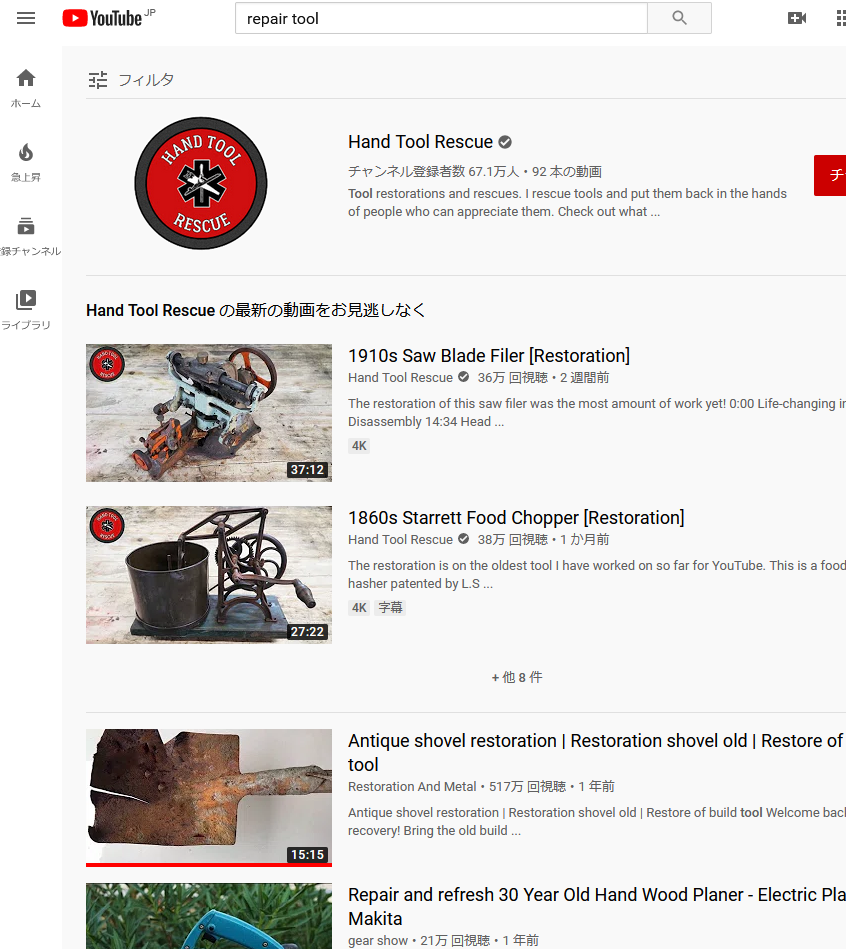Viewport: 846px width, 949px height.
Task: Open Subscriptions in left sidebar
Action: point(26,236)
